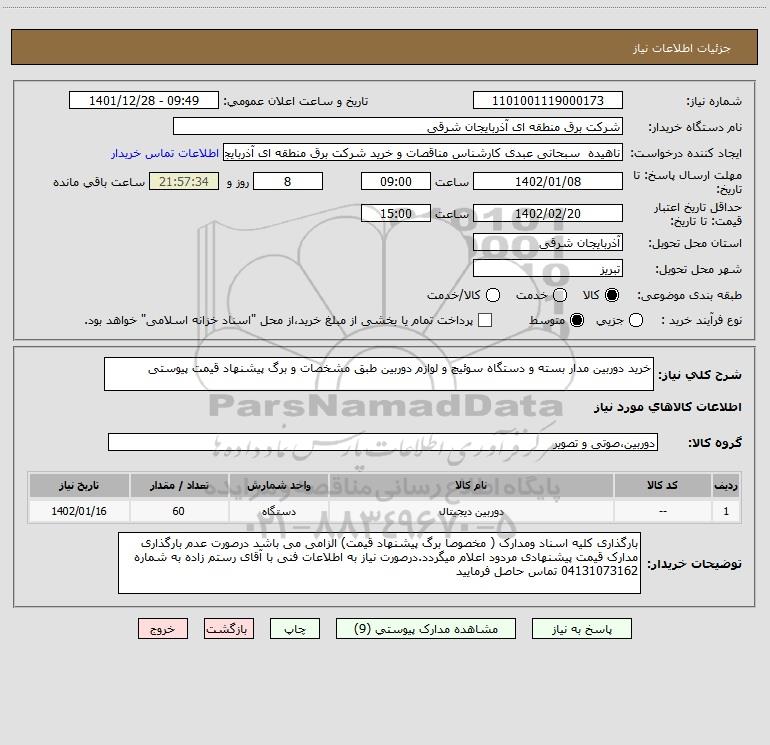Click the نام کالا column header

click(471, 485)
